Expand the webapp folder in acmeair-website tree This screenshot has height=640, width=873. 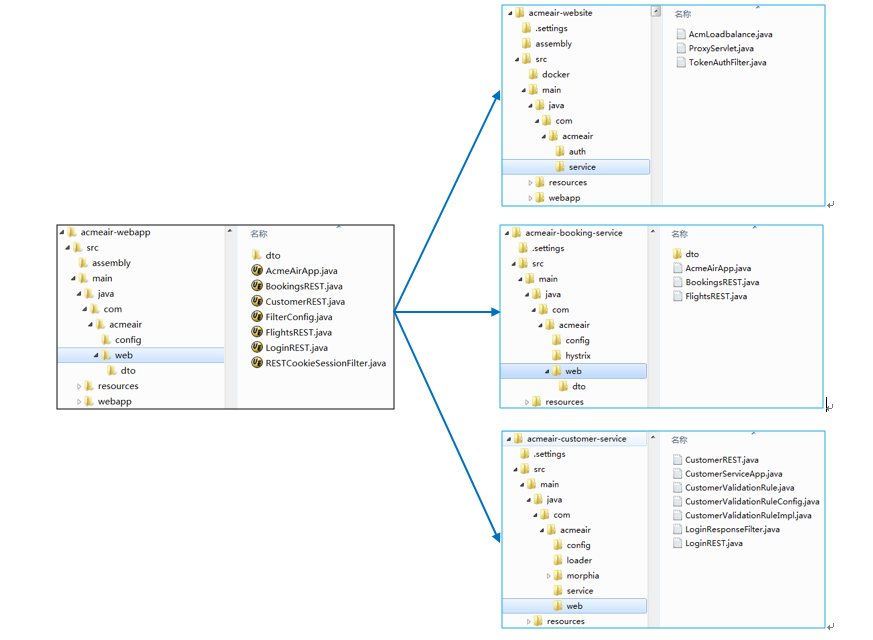coord(531,198)
